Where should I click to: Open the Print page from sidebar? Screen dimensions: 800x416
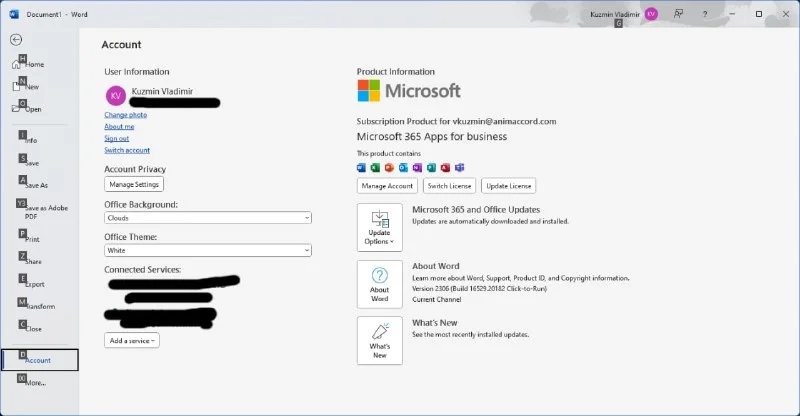(x=33, y=239)
